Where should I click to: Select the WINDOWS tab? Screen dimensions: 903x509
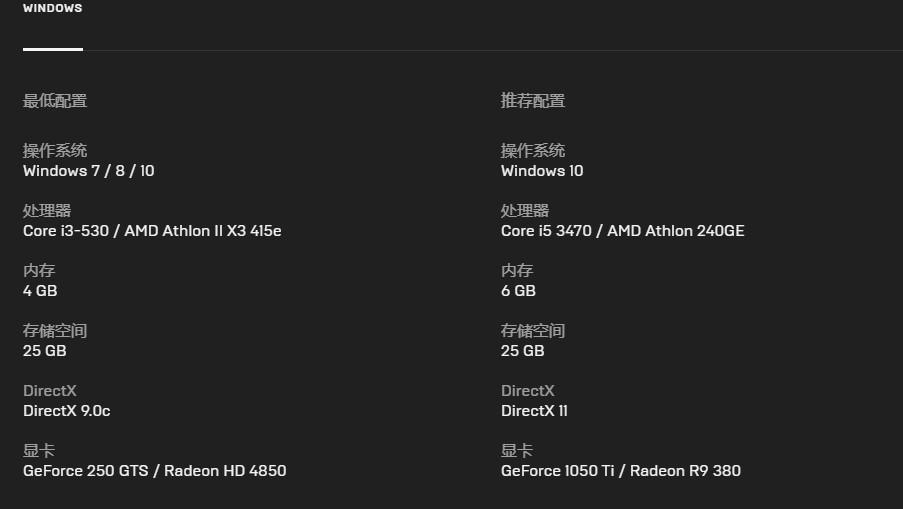pos(52,8)
